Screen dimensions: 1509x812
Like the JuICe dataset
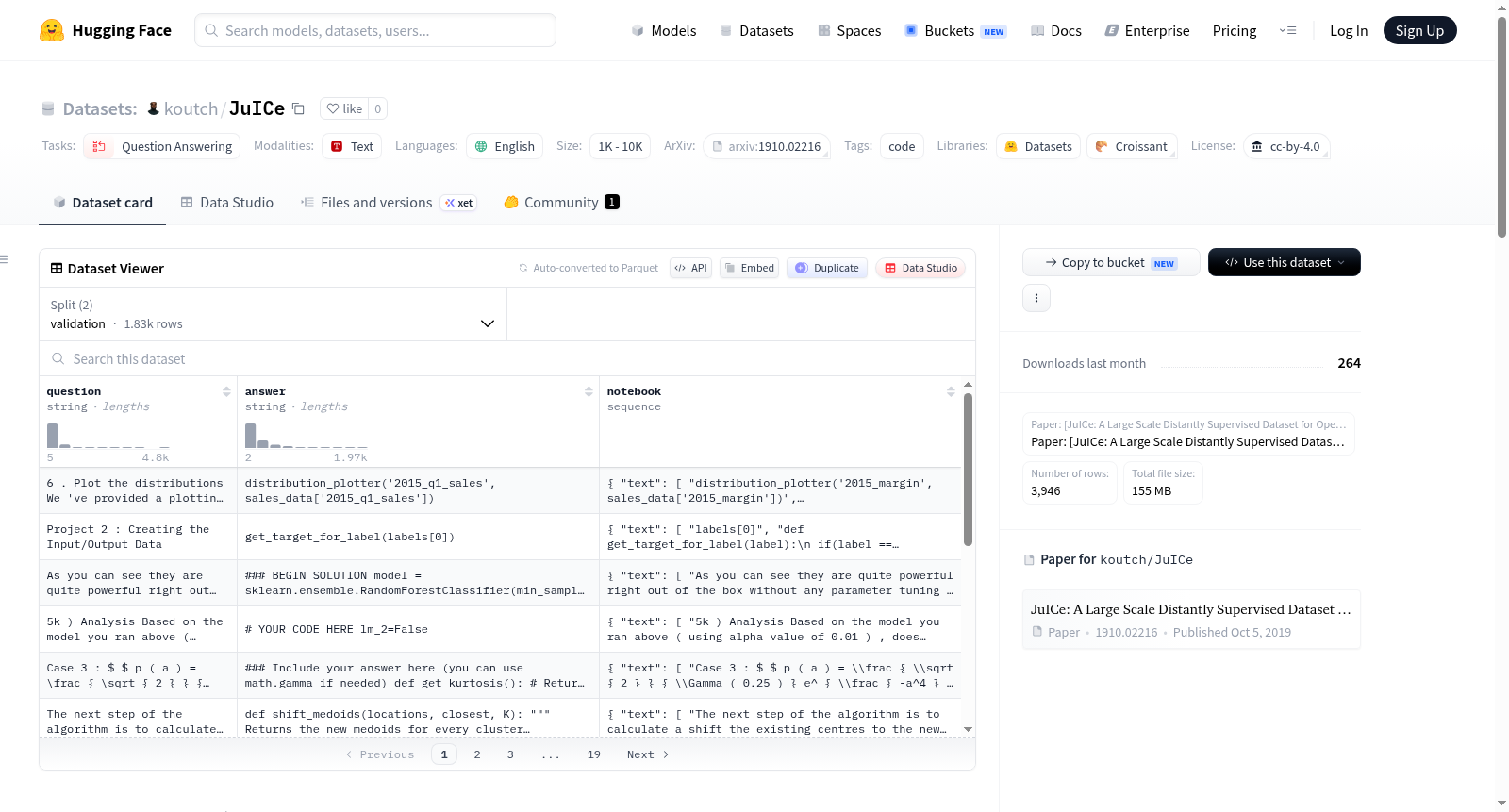[344, 108]
